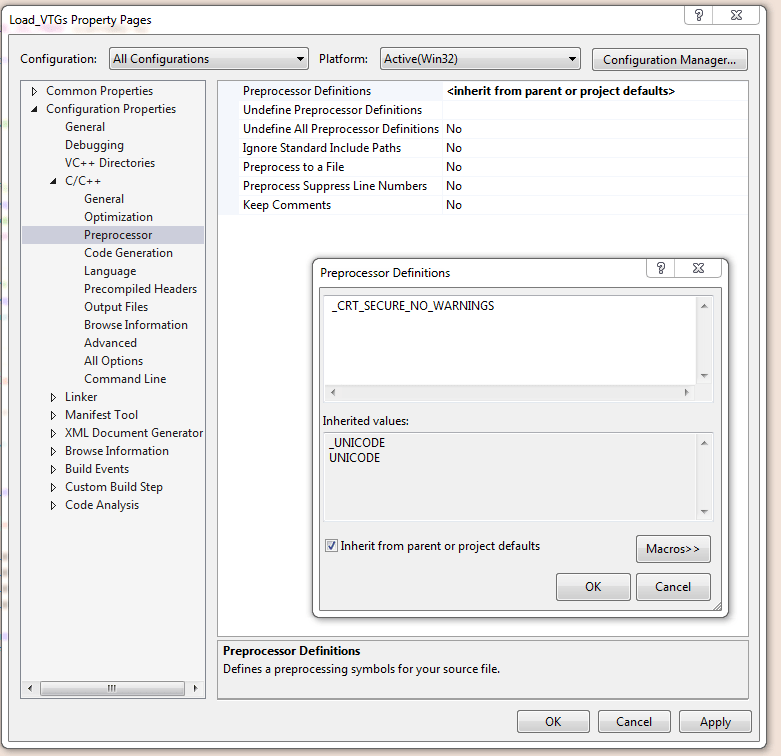
Task: Toggle Inherit from parent or project defaults
Action: (x=331, y=546)
